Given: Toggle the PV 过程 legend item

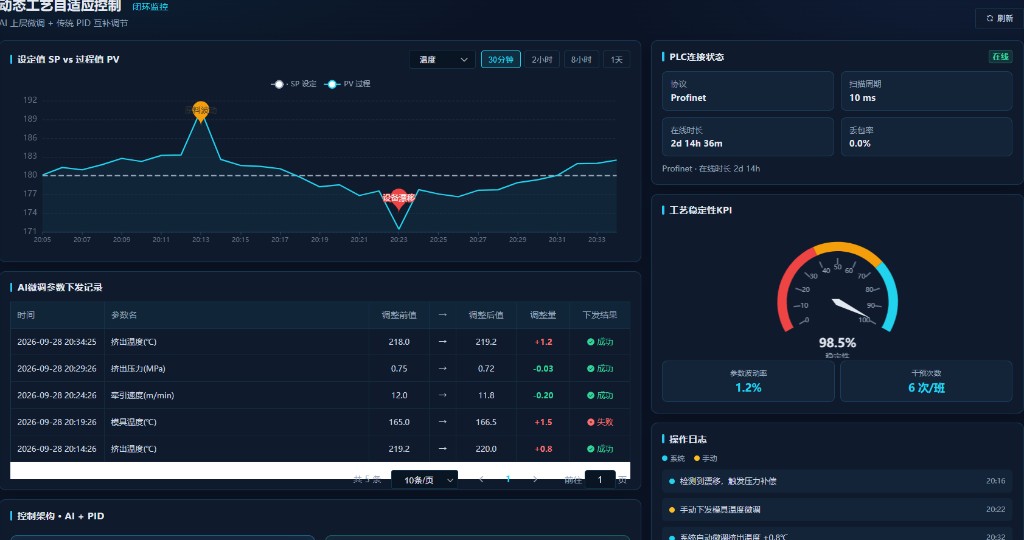Looking at the screenshot, I should click(347, 84).
